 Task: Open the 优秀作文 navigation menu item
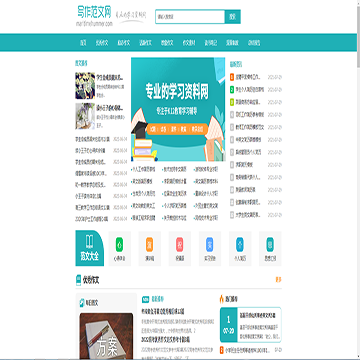click(x=102, y=43)
